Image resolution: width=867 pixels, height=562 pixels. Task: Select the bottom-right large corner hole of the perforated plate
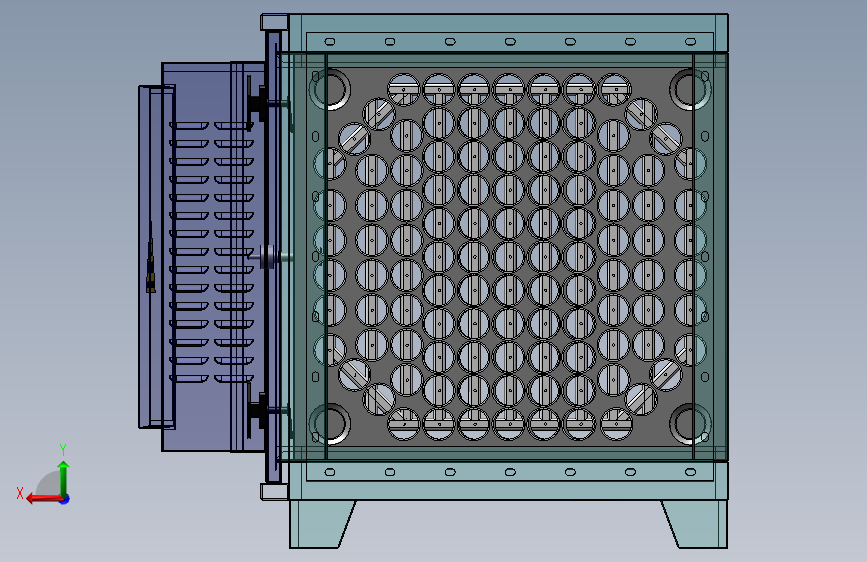(x=690, y=424)
